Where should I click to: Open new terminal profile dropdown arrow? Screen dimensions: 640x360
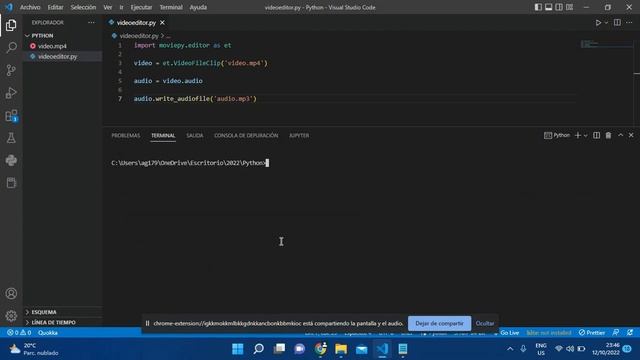point(586,135)
